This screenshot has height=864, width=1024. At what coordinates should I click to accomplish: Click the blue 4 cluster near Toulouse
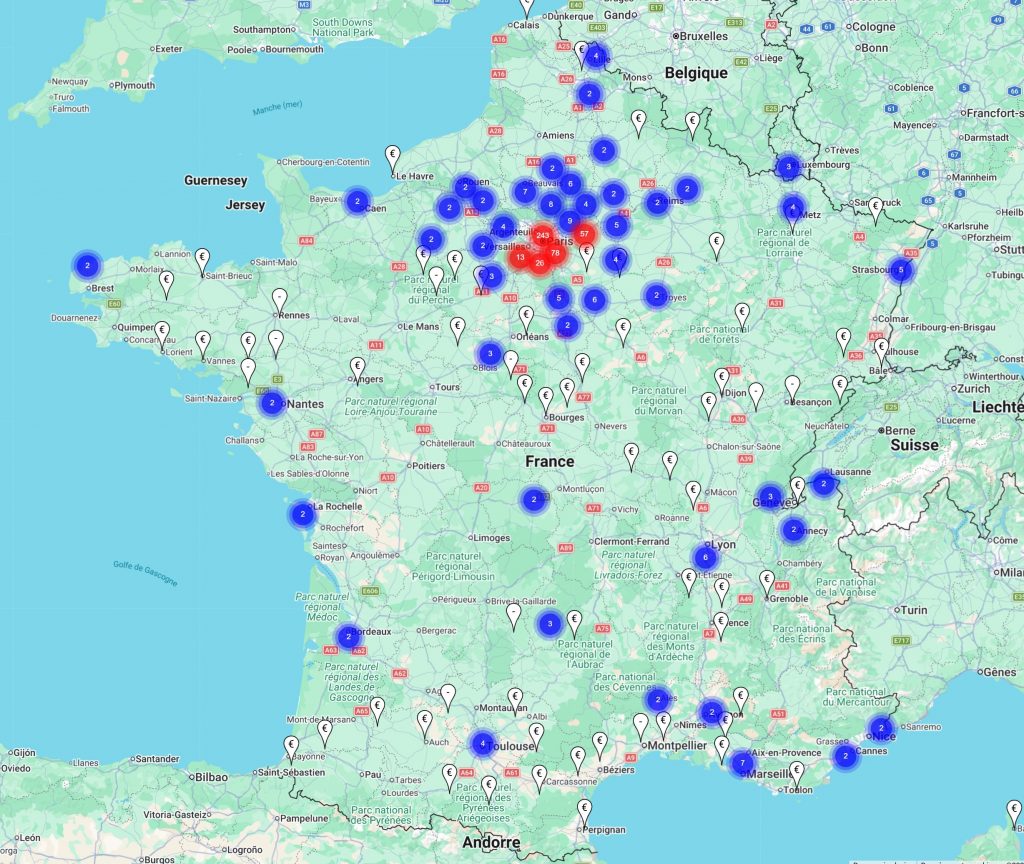pyautogui.click(x=482, y=743)
